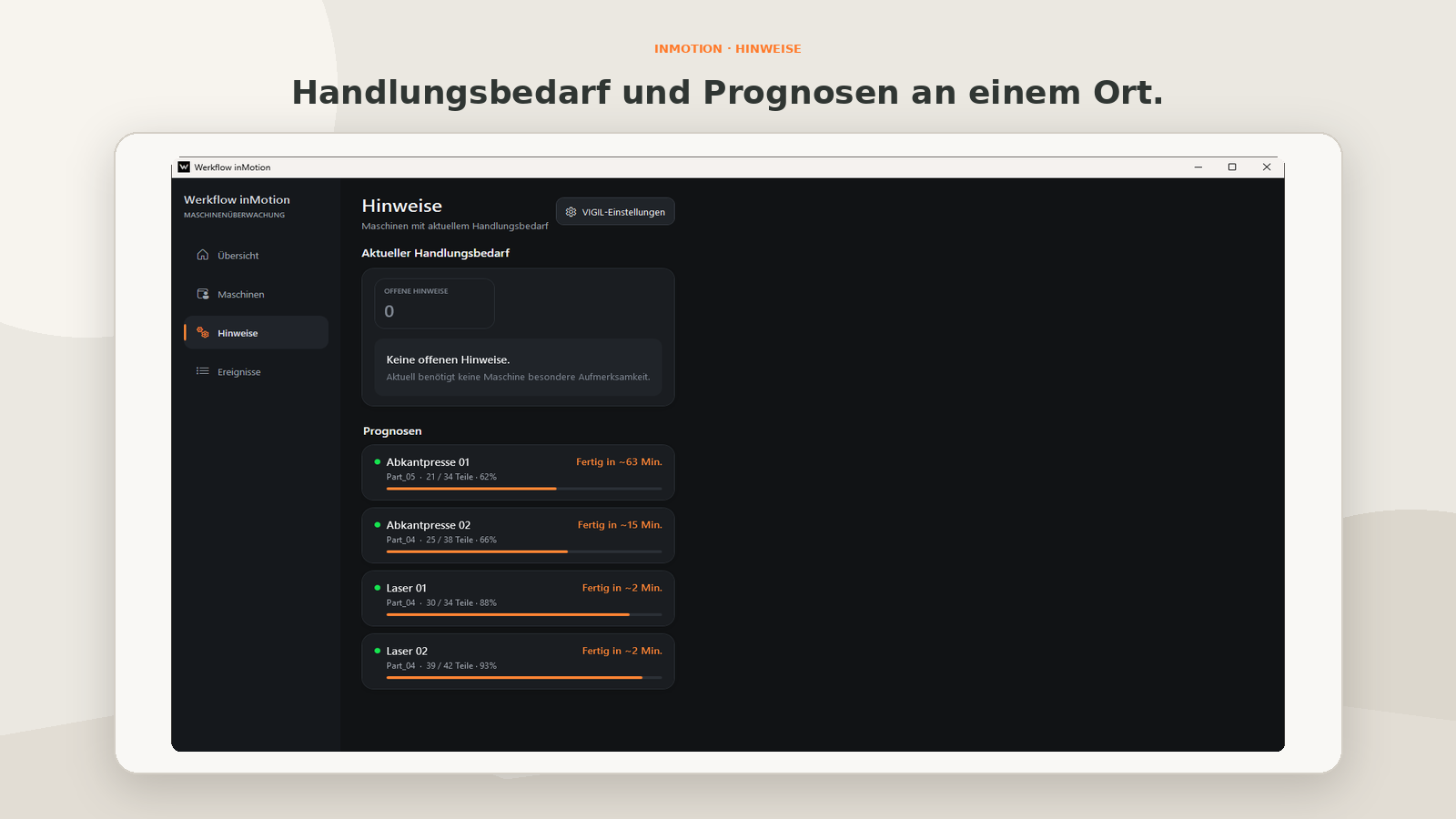Click the Ereignisse list icon
The image size is (1456, 819).
click(x=203, y=371)
